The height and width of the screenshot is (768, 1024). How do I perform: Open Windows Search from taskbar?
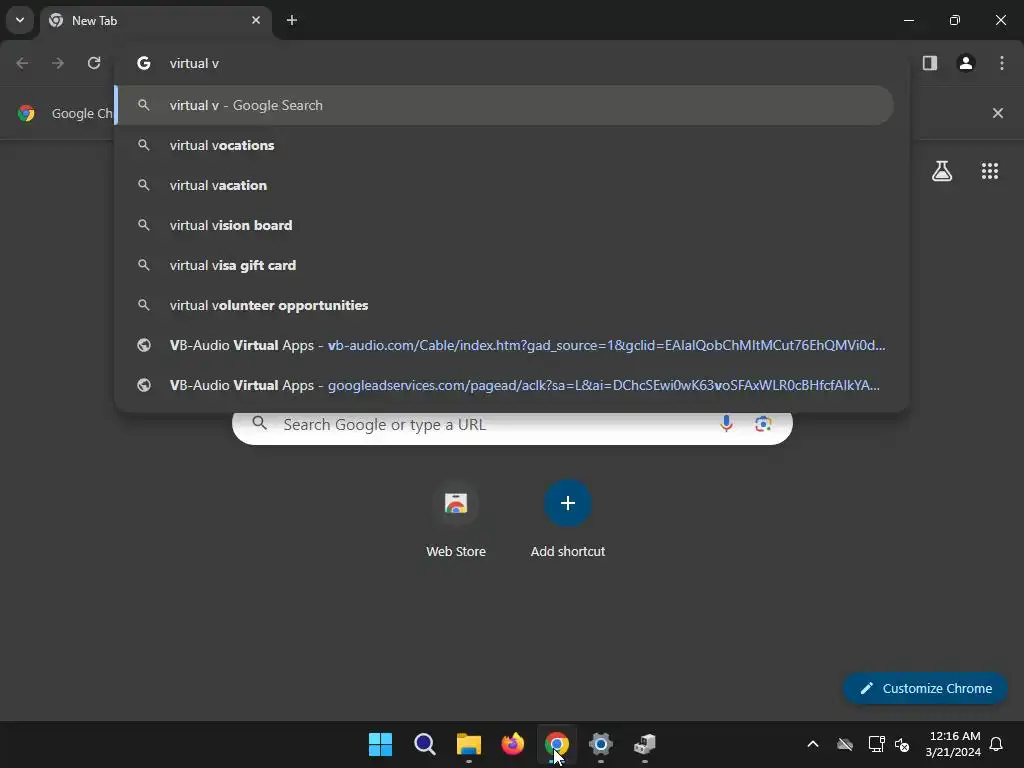[424, 744]
